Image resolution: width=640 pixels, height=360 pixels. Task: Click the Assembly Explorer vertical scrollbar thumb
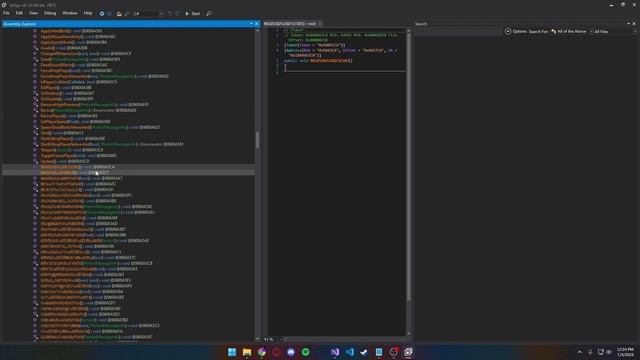coord(257,140)
